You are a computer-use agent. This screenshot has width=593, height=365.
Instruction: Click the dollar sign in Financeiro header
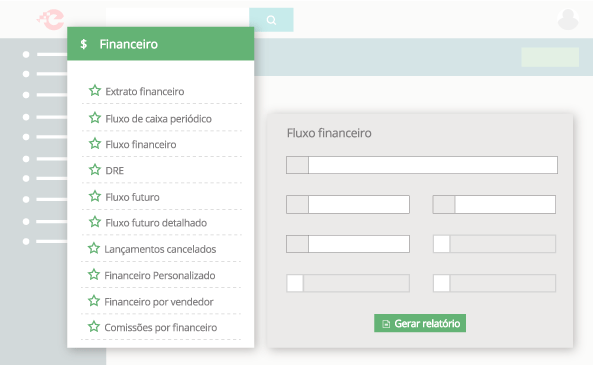coord(84,44)
